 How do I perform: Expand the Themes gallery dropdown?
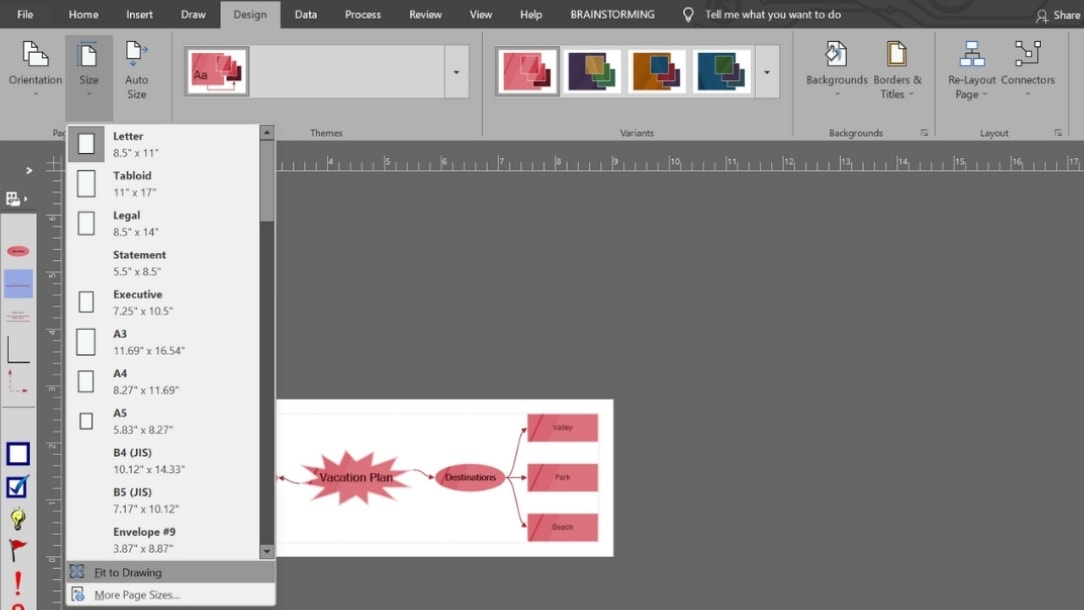click(456, 72)
